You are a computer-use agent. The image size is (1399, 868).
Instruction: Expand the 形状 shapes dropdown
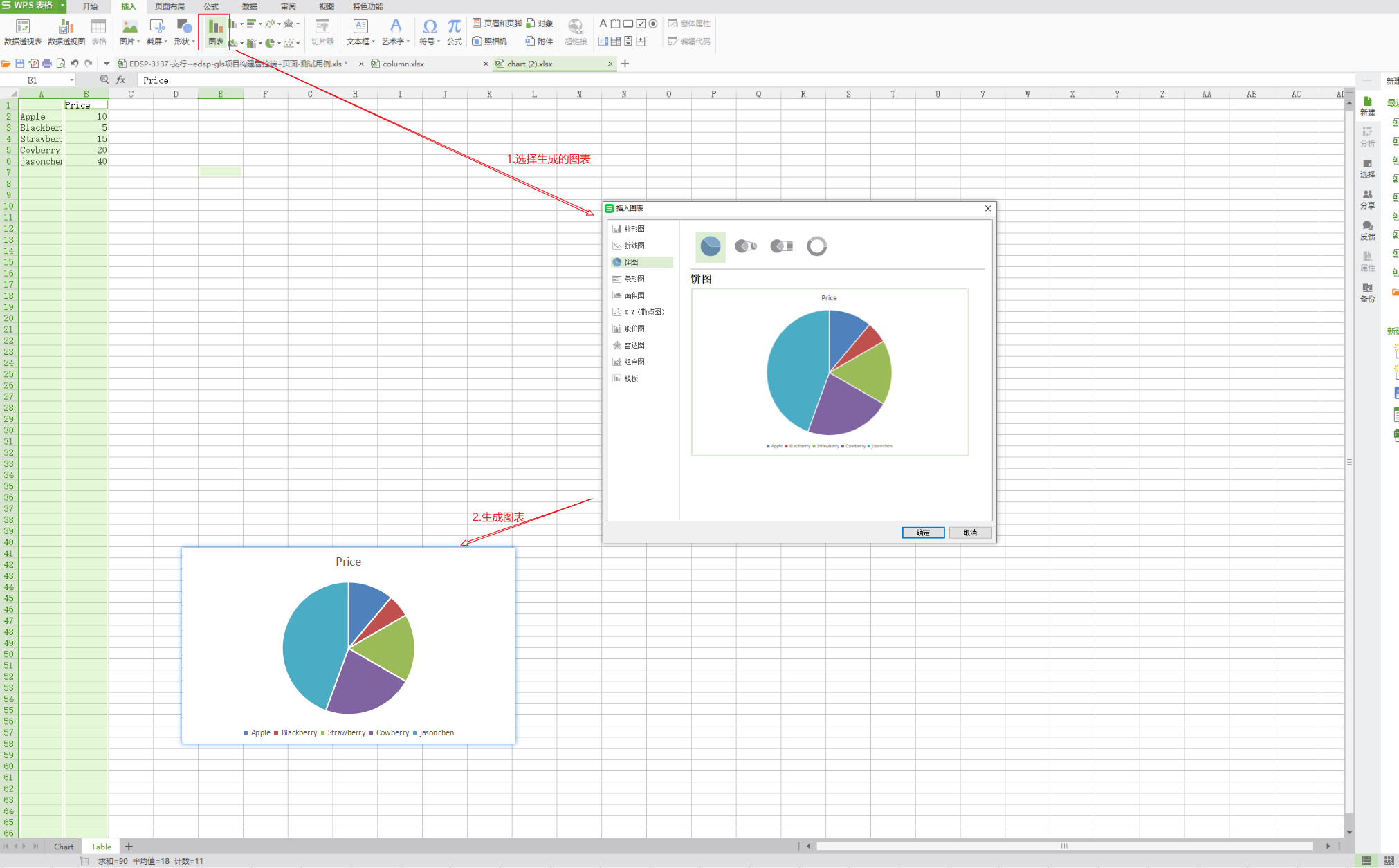click(193, 42)
